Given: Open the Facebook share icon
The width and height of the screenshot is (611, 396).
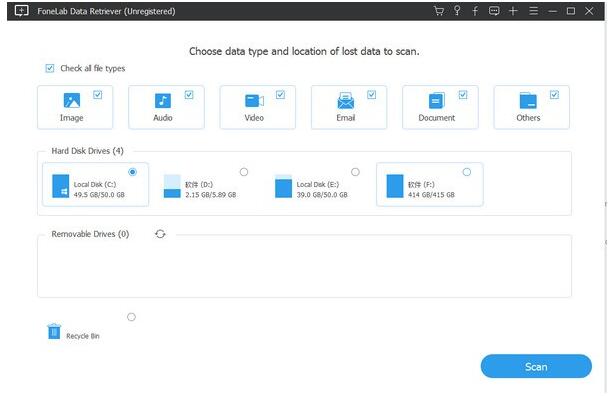Looking at the screenshot, I should coord(475,11).
